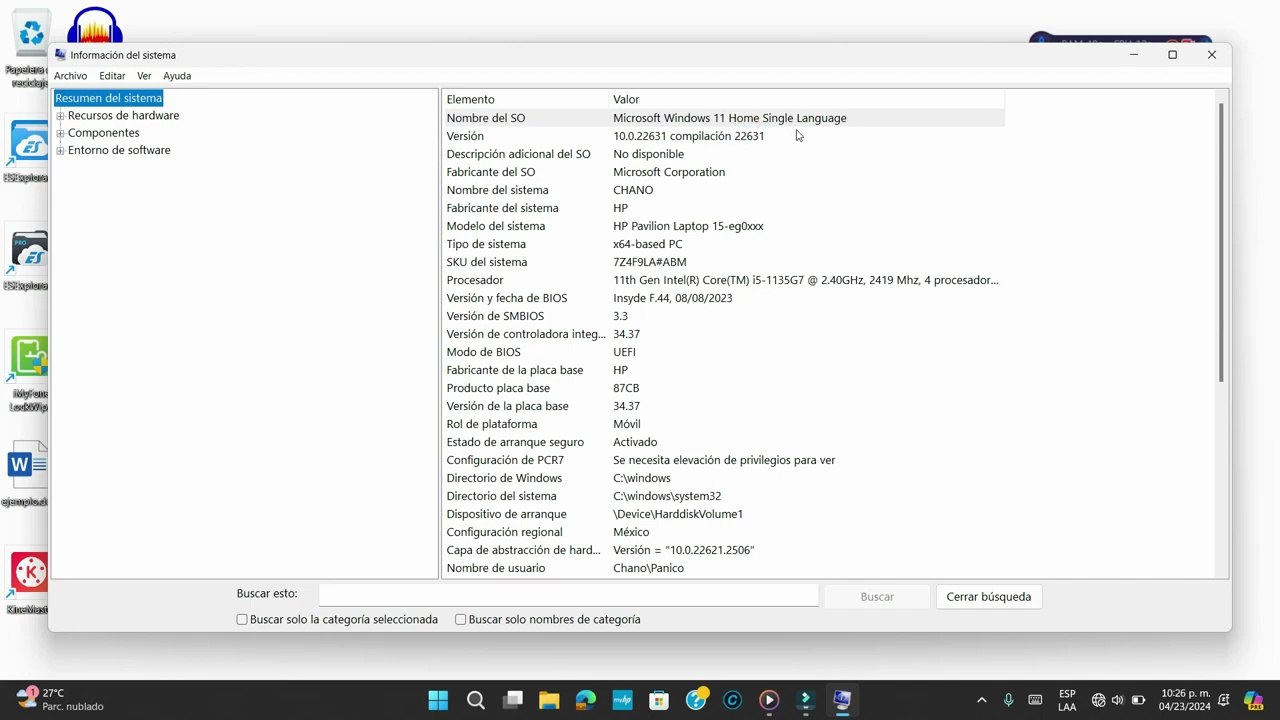Click the greyed Buscar button
1280x720 pixels.
click(877, 597)
